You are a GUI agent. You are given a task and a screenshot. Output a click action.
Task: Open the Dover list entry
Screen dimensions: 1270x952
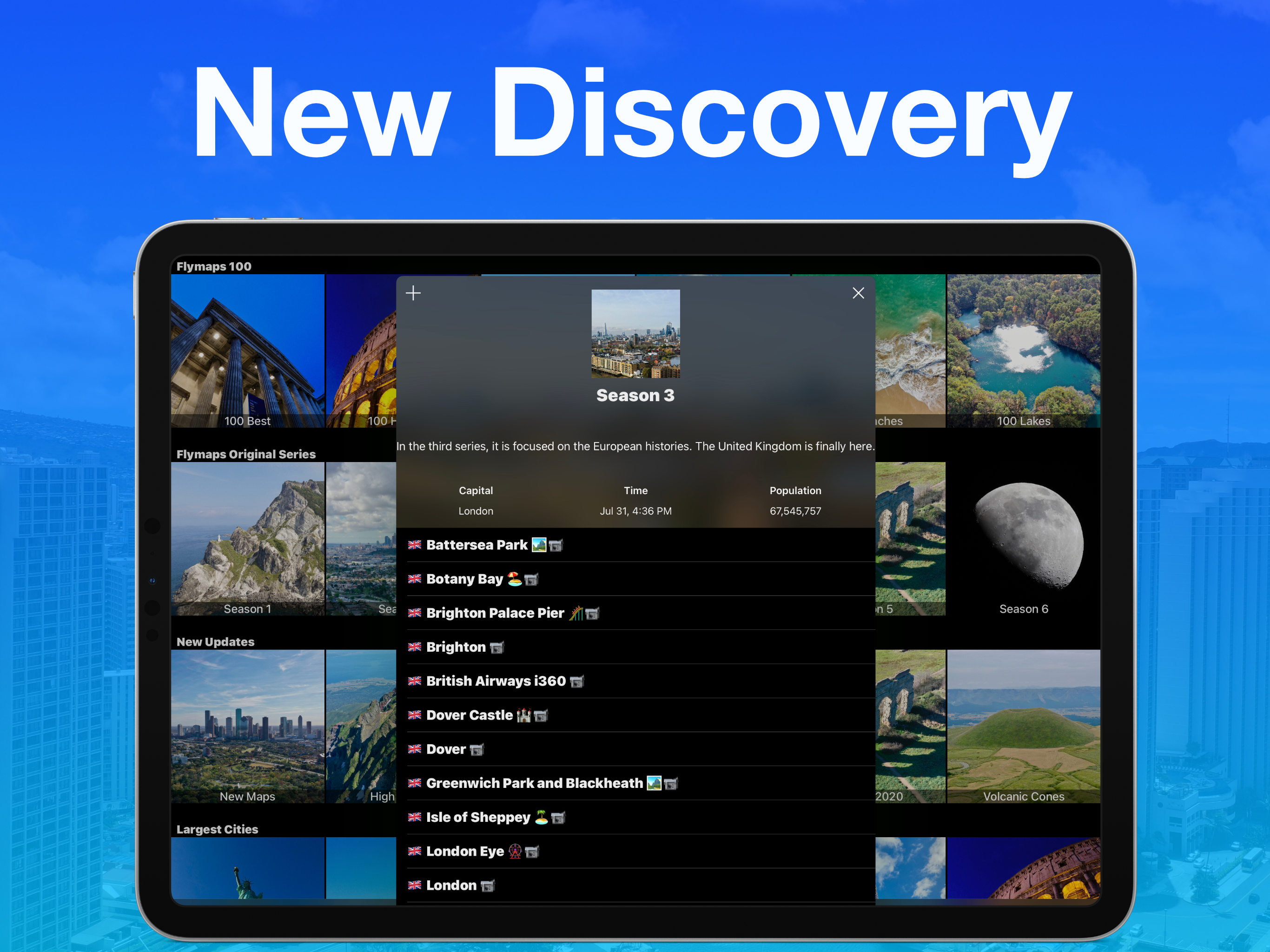click(x=446, y=749)
